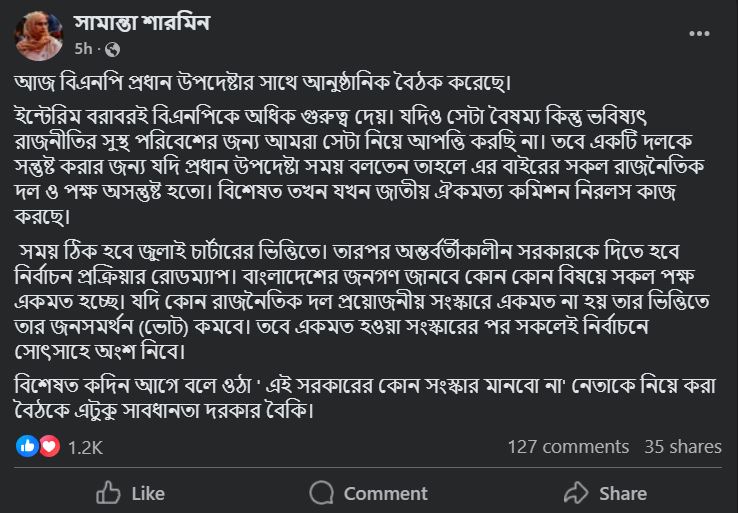View the 1.2K reactions list

[x=85, y=447]
